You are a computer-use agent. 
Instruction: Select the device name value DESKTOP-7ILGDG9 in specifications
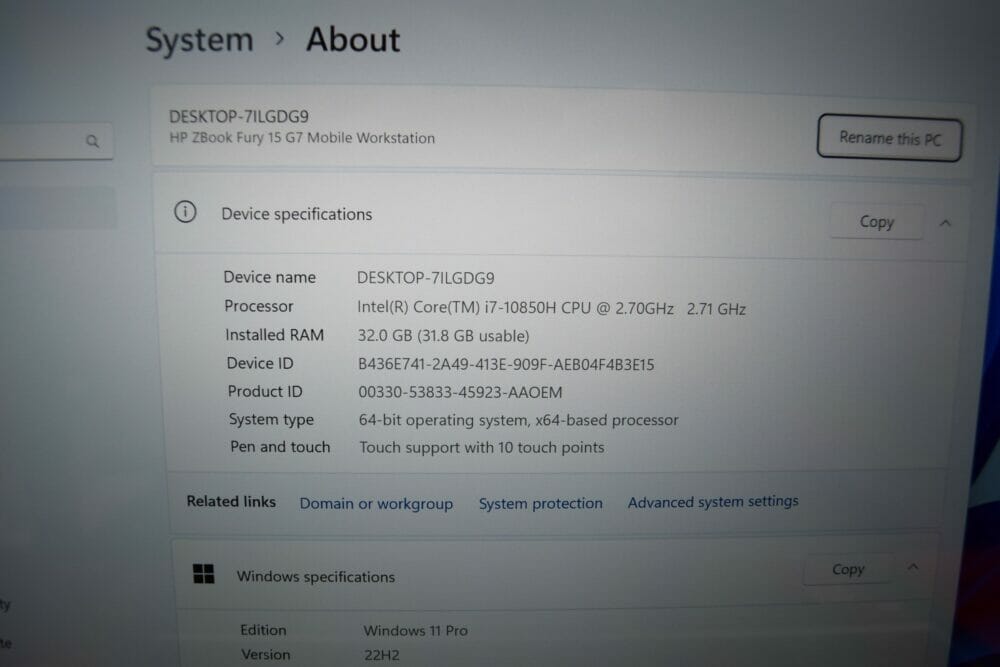(425, 278)
